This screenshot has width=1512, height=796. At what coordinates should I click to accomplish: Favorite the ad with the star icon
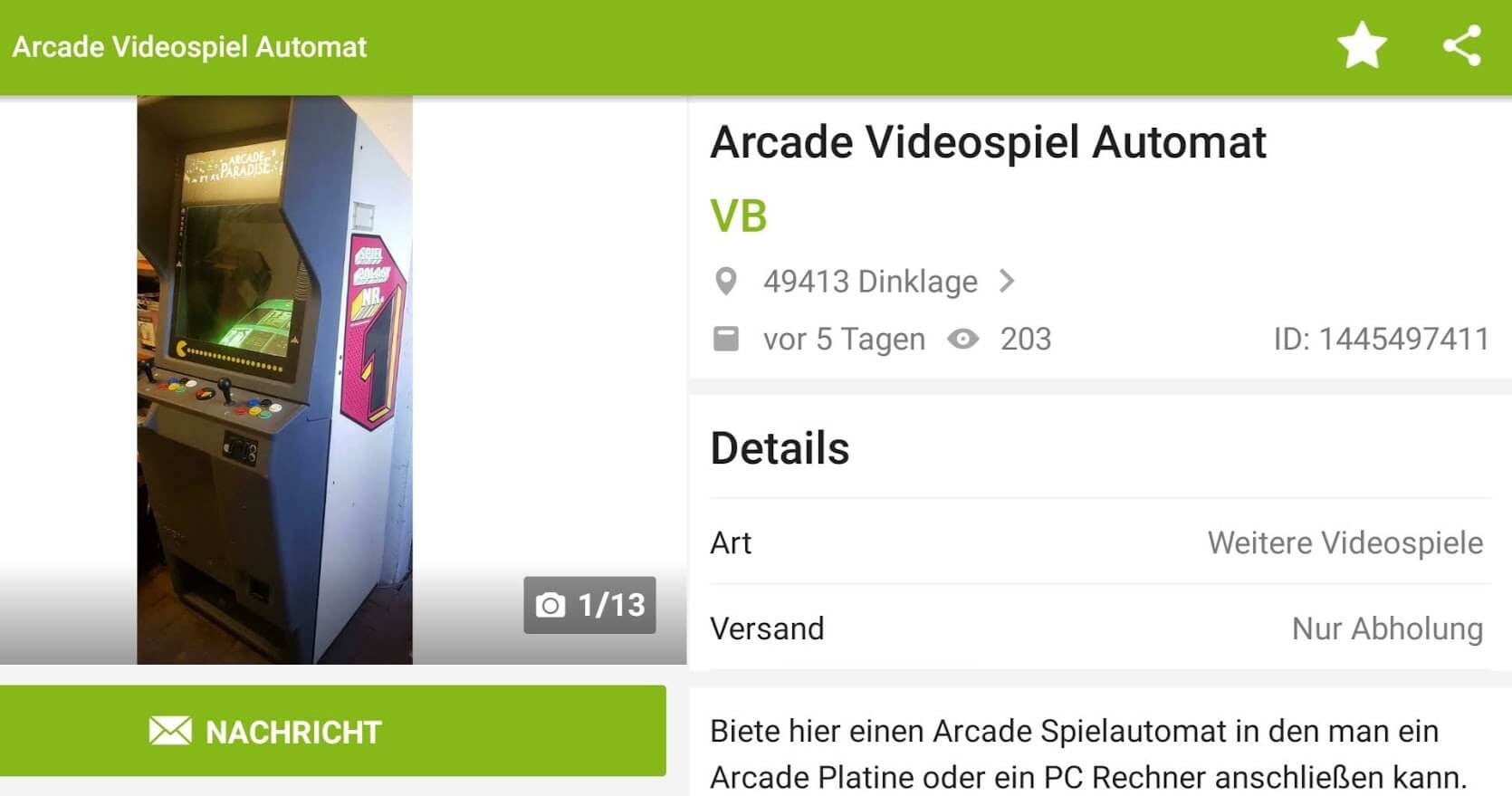tap(1362, 46)
